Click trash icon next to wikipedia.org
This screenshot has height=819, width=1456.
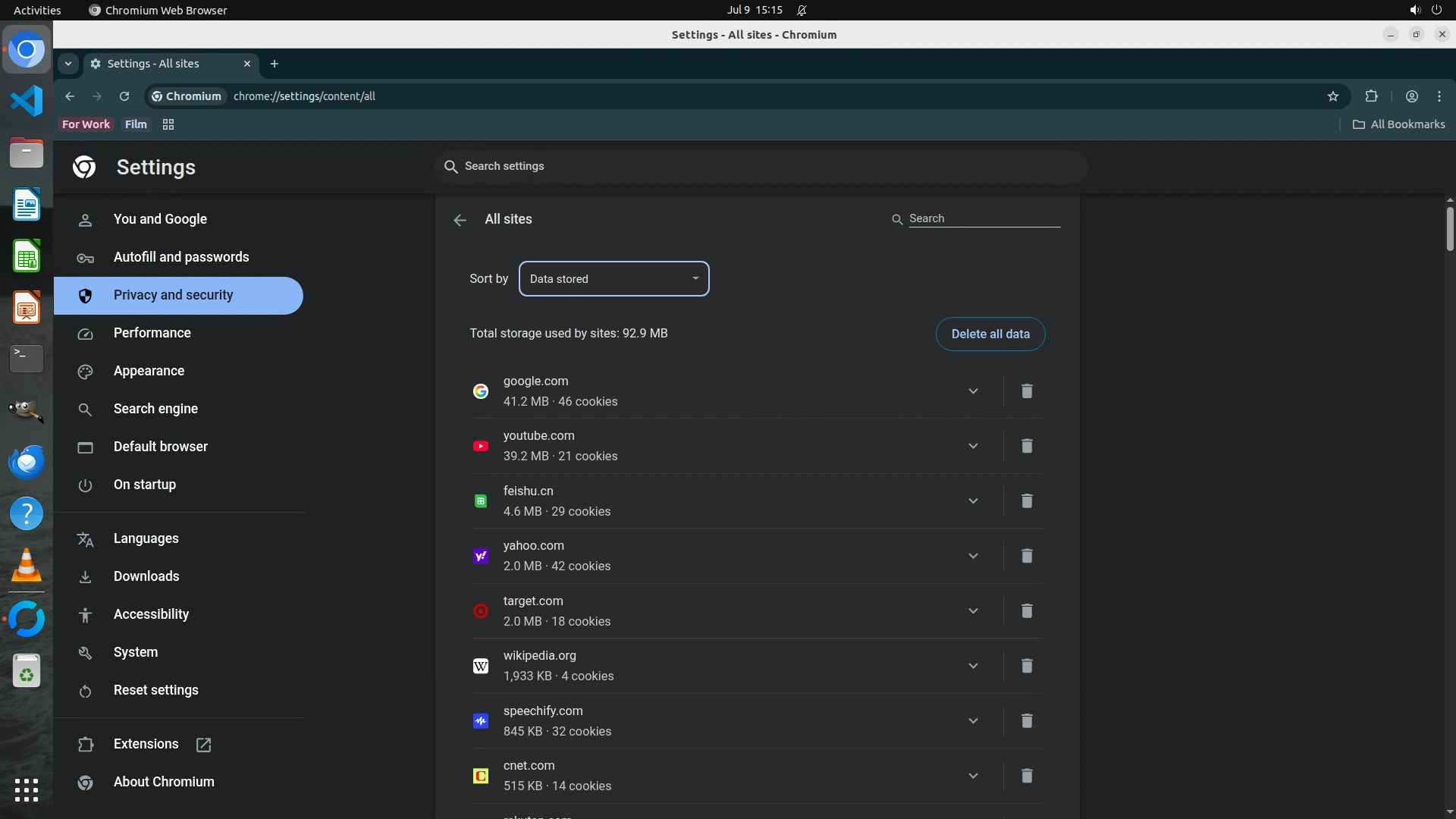1026,666
